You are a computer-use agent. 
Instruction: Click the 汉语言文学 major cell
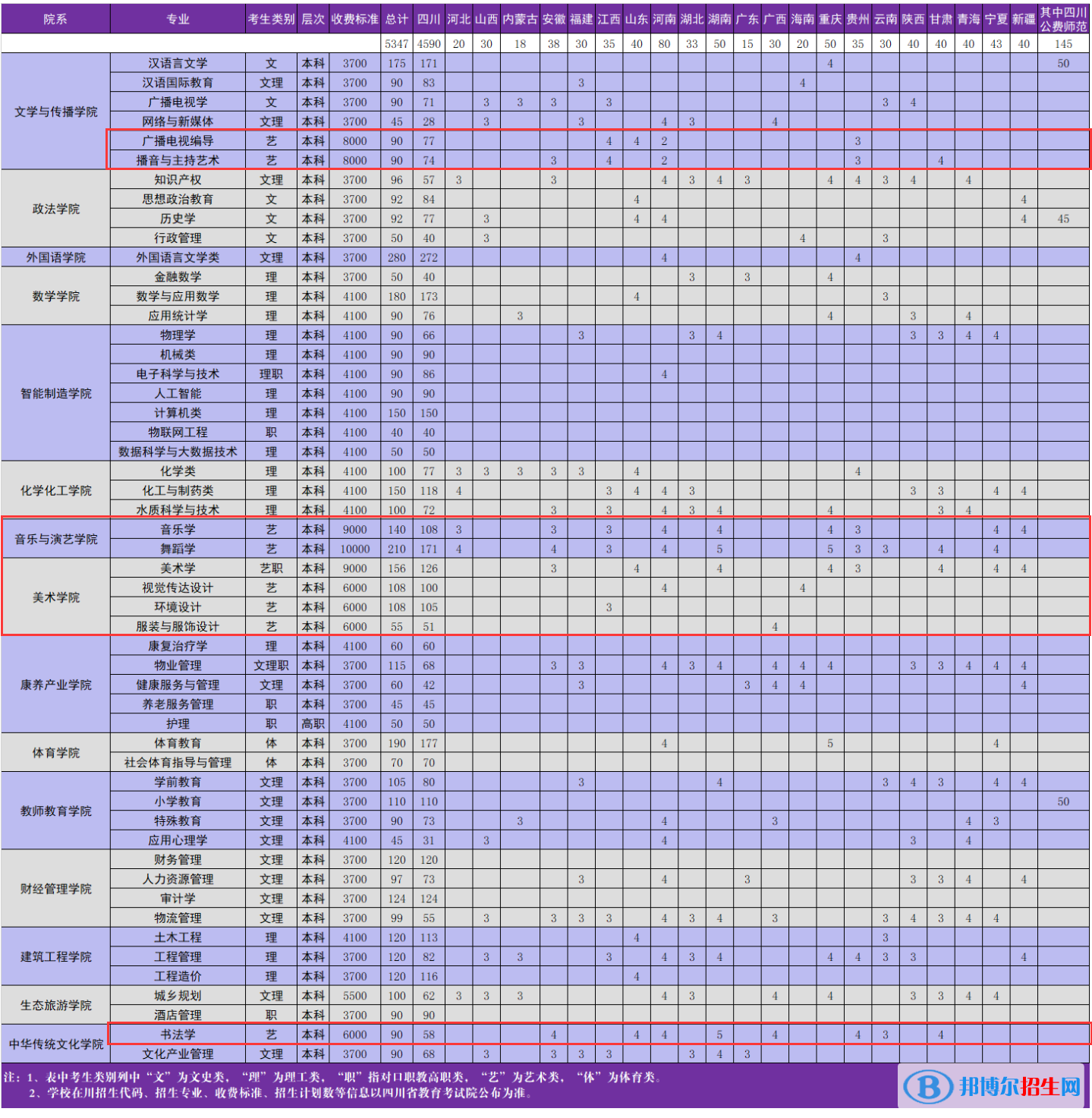coord(178,64)
